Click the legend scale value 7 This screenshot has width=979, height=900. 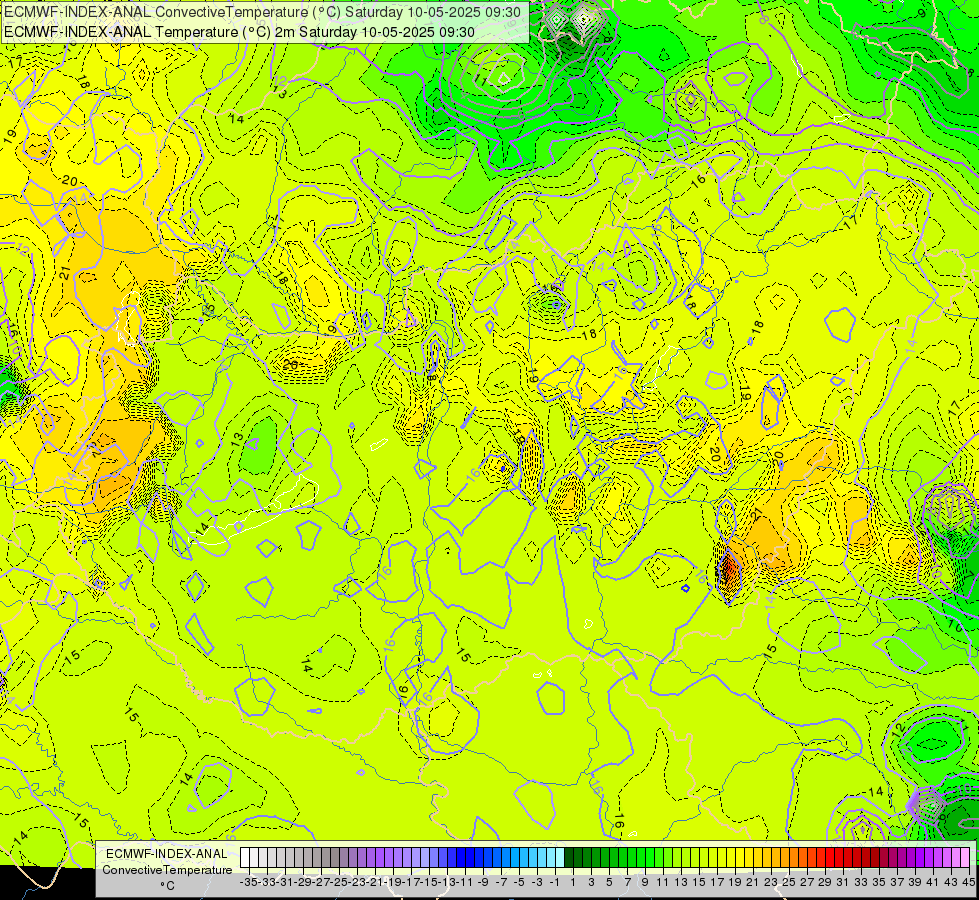(627, 883)
